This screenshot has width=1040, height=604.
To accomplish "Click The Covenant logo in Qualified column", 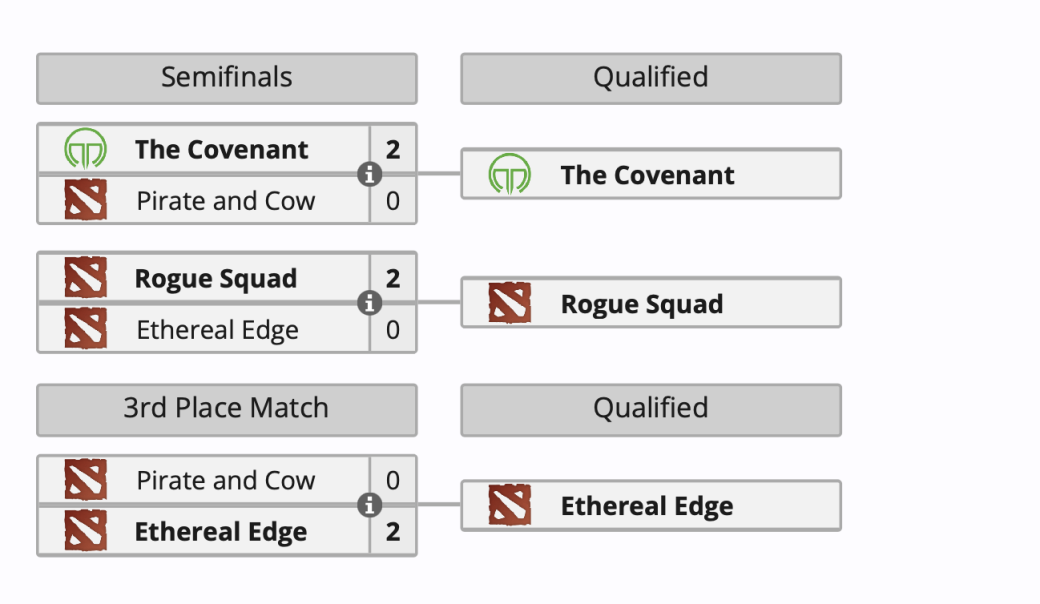I will [x=509, y=174].
